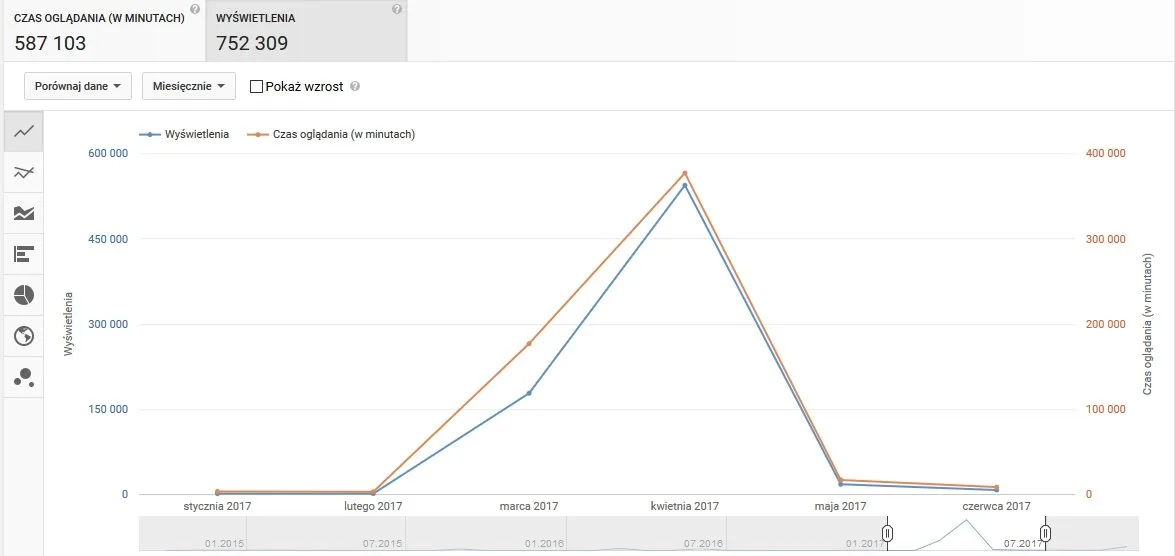Click the 752 309 views total

tap(252, 43)
